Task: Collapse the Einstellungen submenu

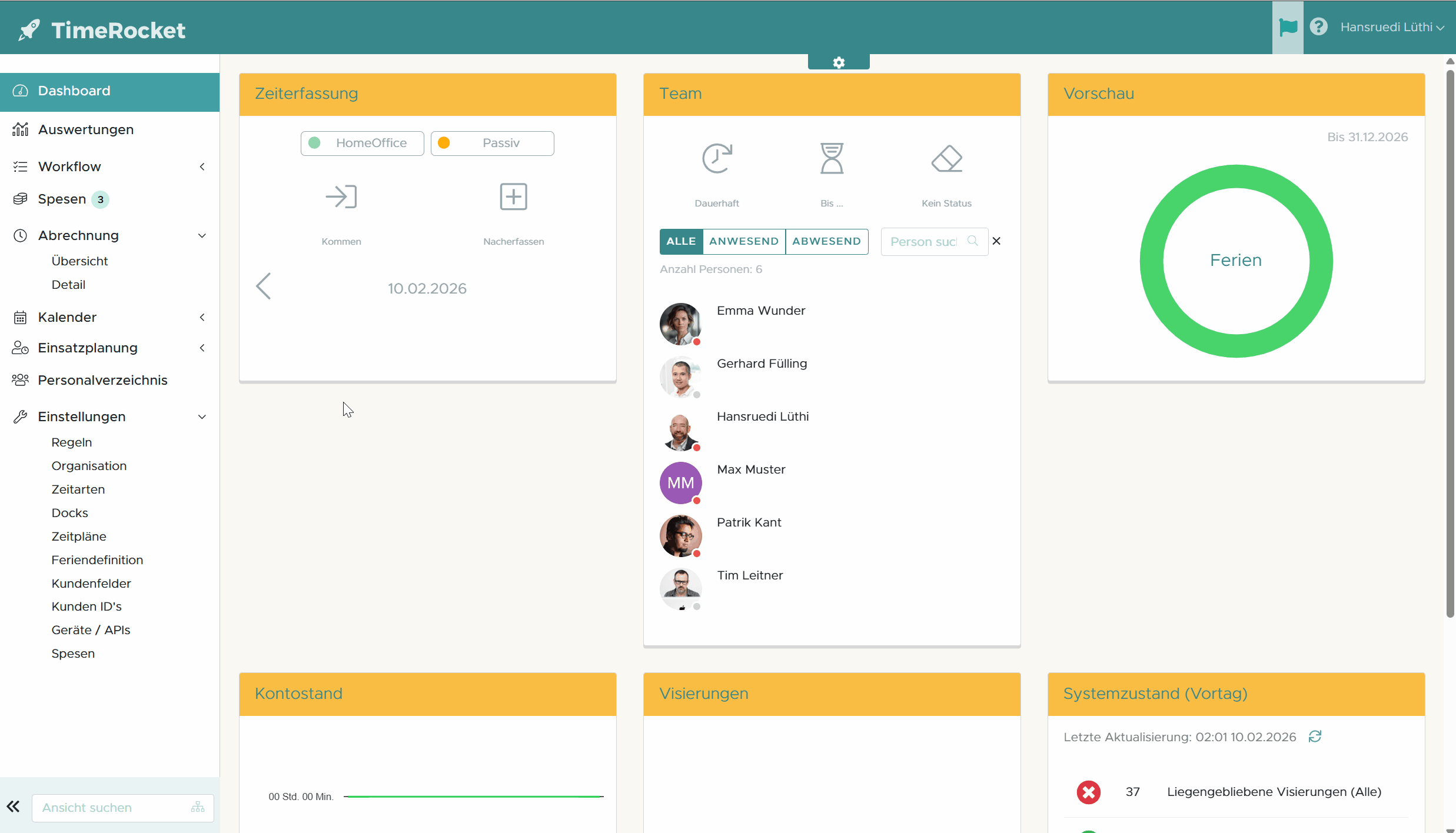Action: (x=202, y=416)
